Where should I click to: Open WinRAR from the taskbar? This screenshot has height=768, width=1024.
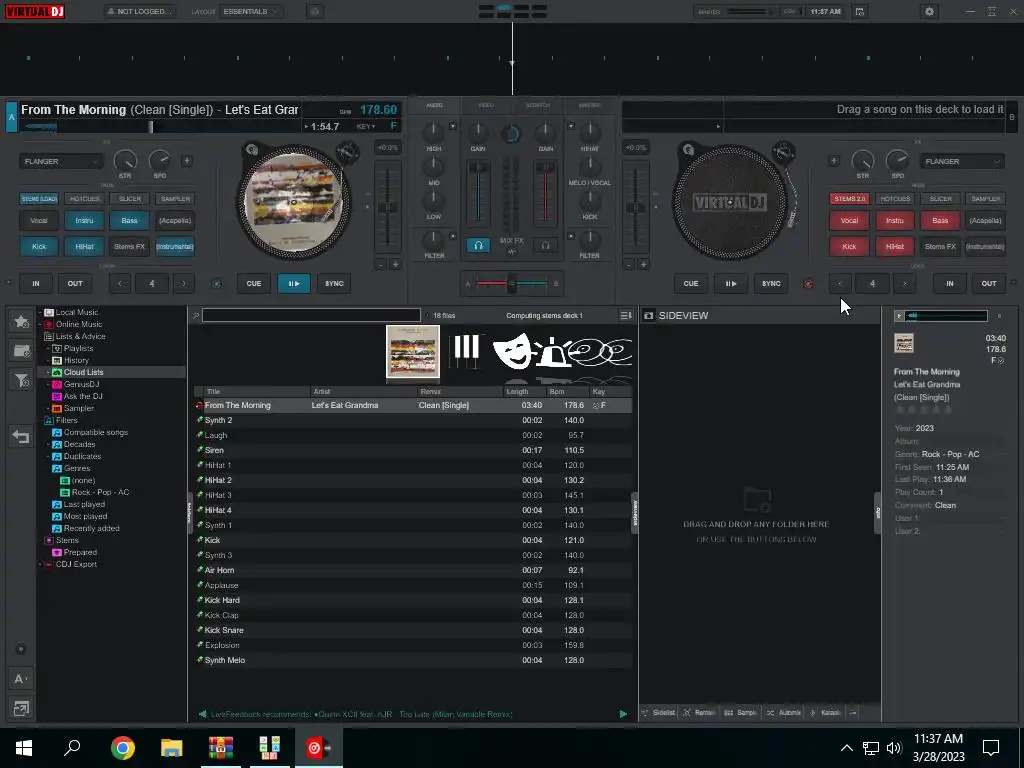pyautogui.click(x=220, y=747)
